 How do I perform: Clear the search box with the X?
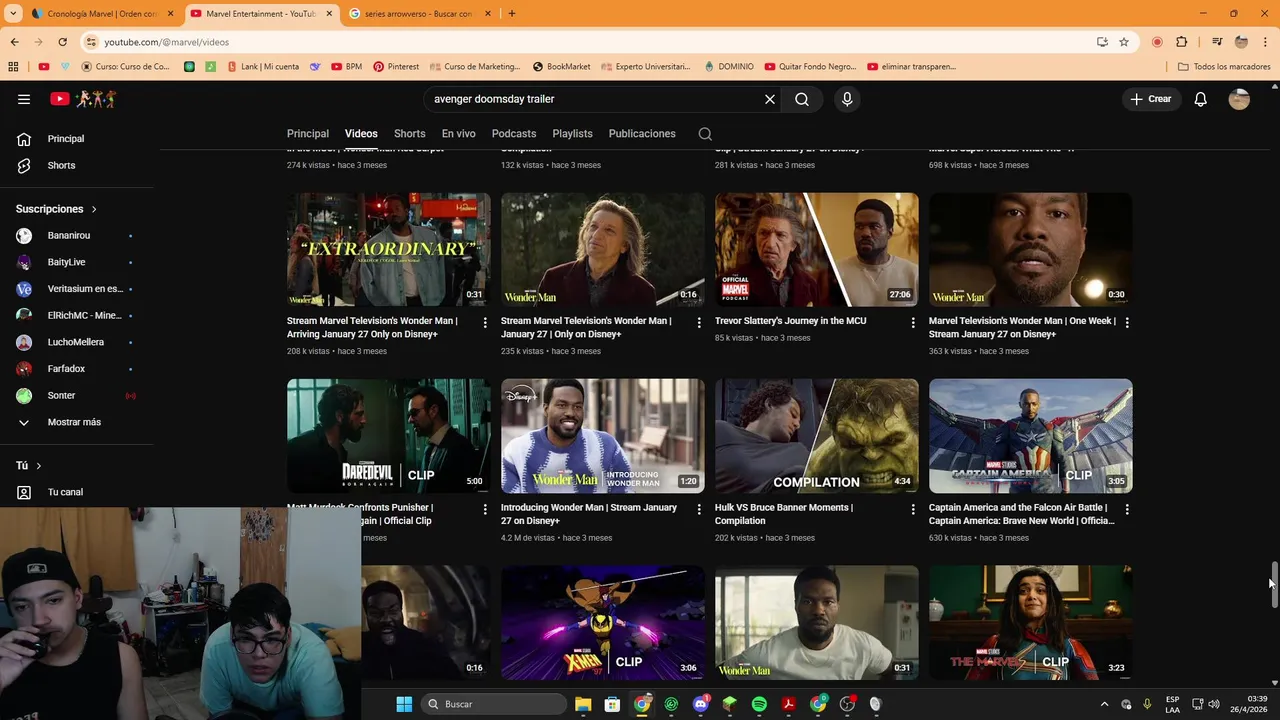(770, 99)
